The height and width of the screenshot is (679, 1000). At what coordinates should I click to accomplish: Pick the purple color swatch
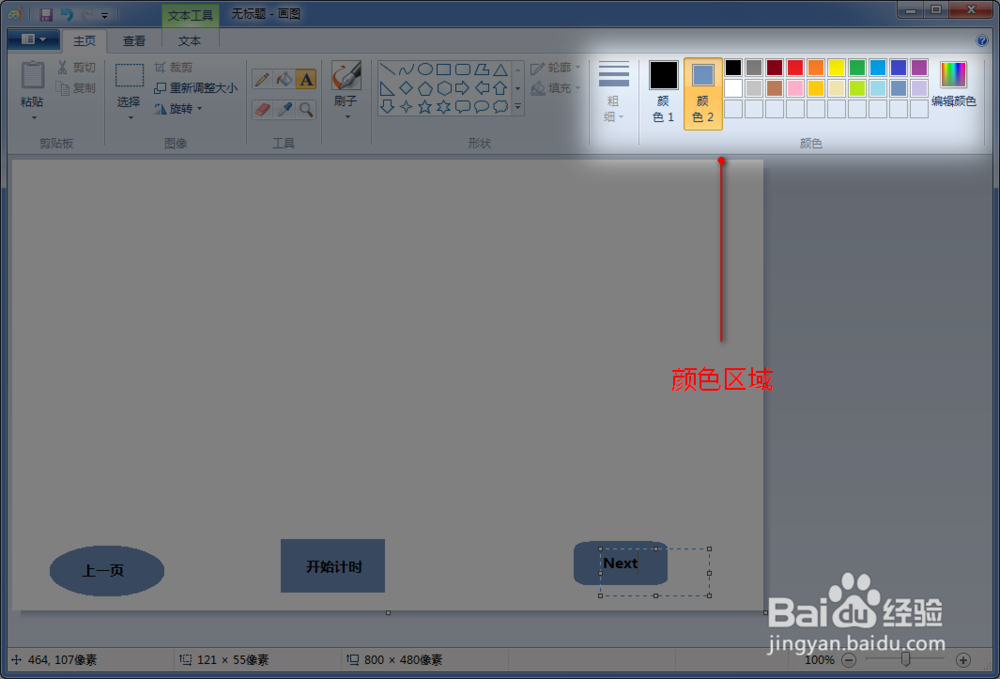click(919, 68)
